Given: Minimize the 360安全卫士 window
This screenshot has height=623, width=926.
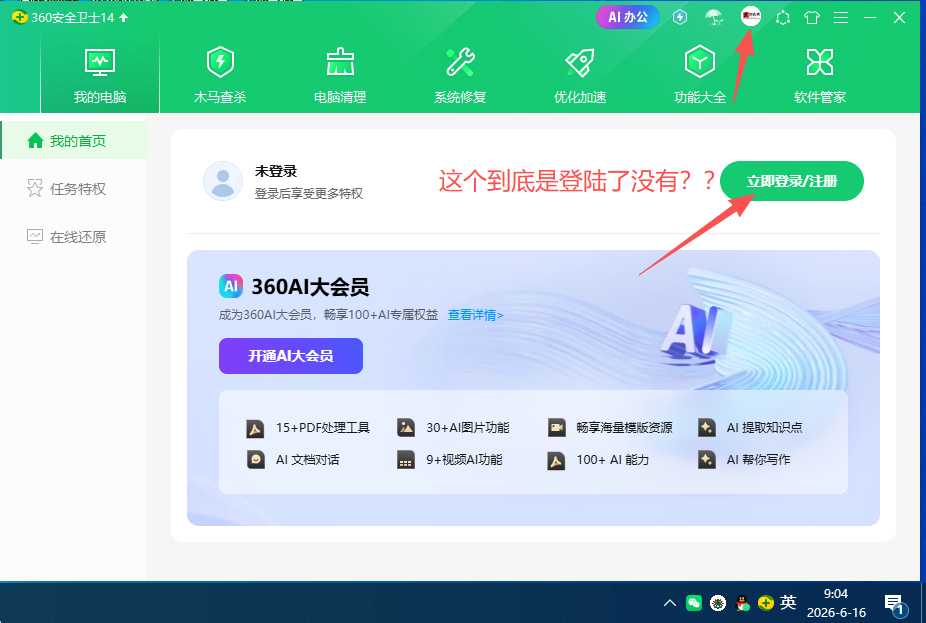Looking at the screenshot, I should click(870, 18).
